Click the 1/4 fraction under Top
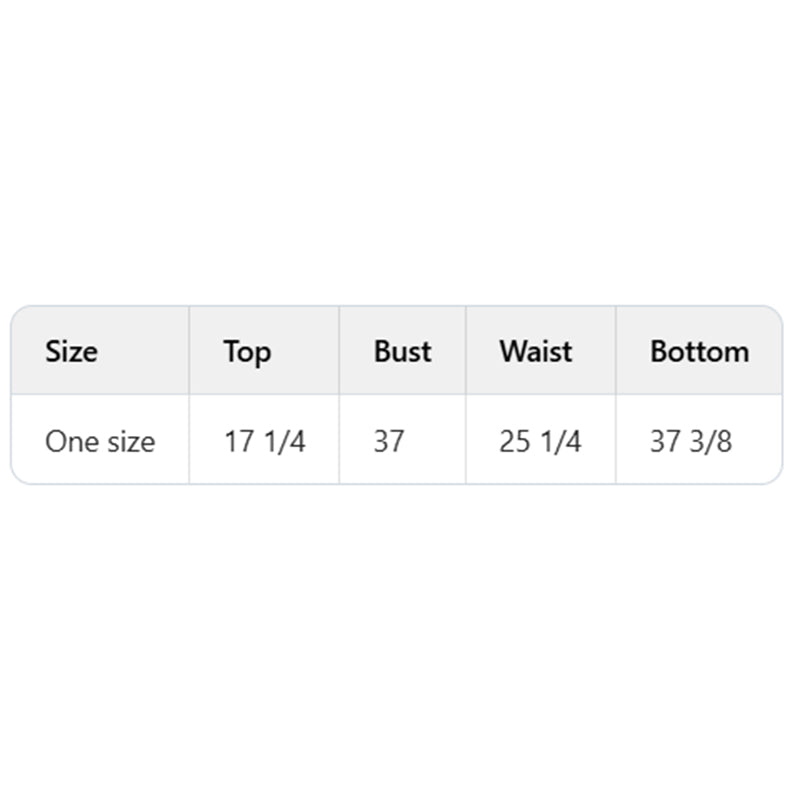 pos(285,441)
